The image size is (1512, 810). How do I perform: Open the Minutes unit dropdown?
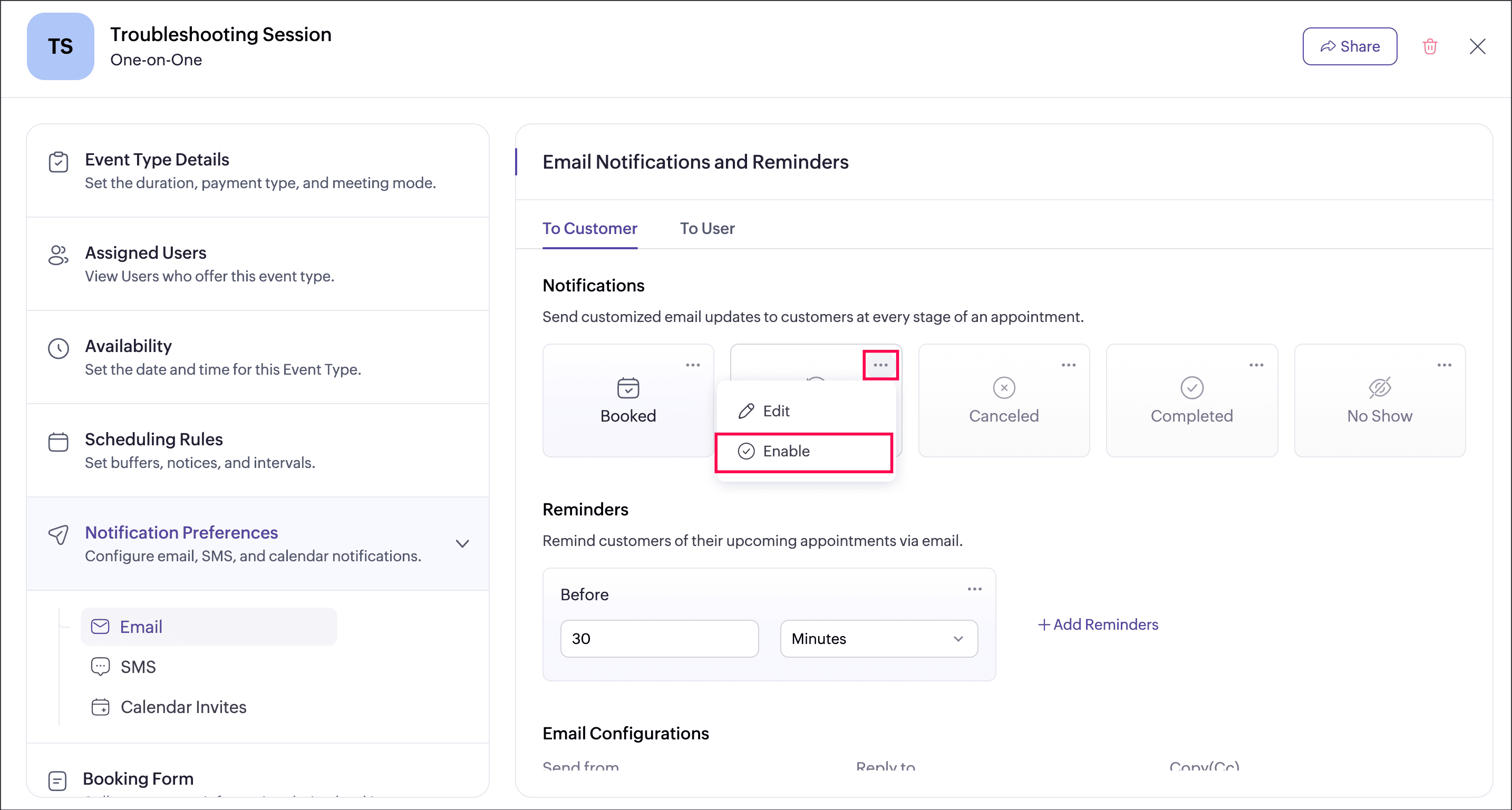point(878,639)
